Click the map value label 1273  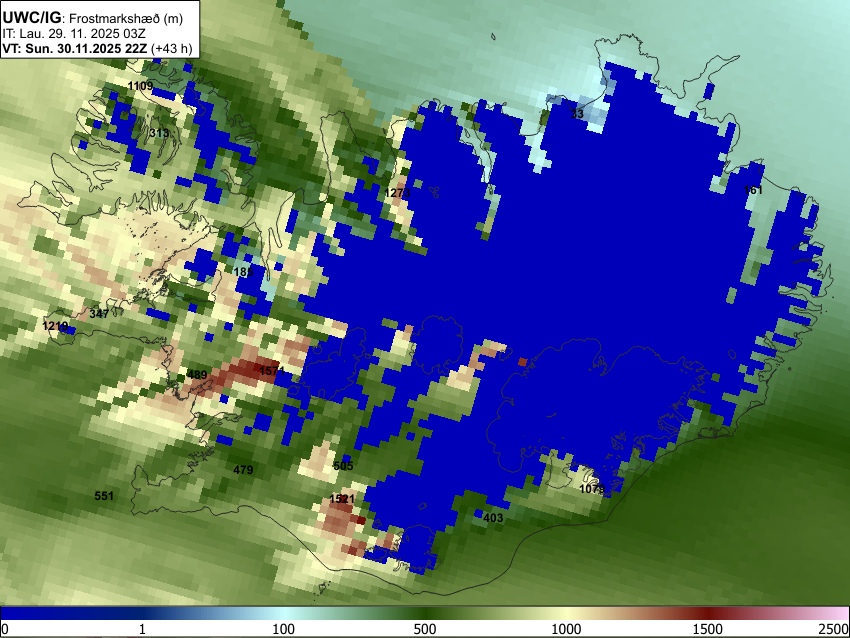[397, 193]
